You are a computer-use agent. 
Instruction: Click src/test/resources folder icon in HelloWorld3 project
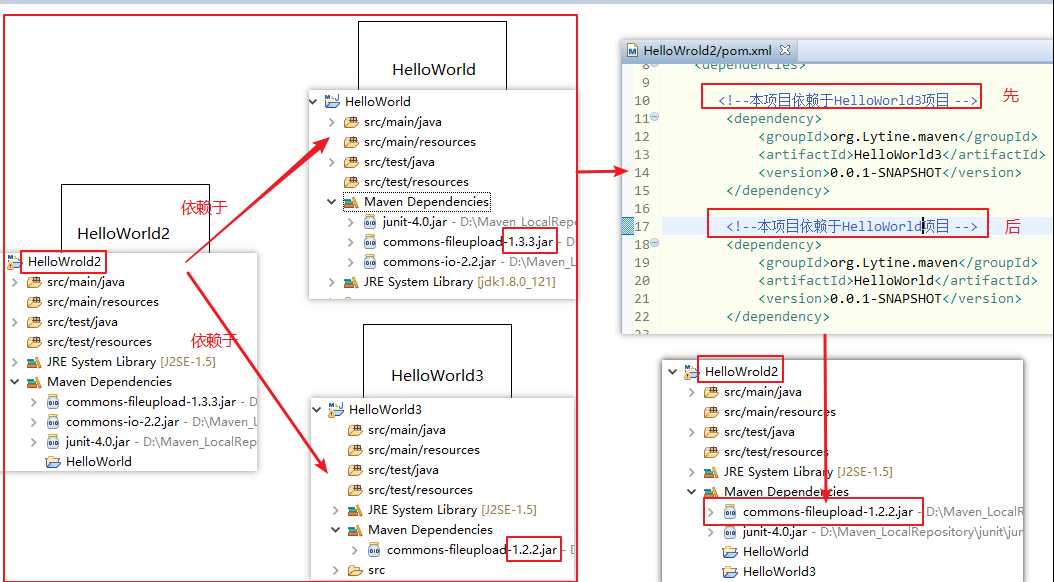coord(355,491)
